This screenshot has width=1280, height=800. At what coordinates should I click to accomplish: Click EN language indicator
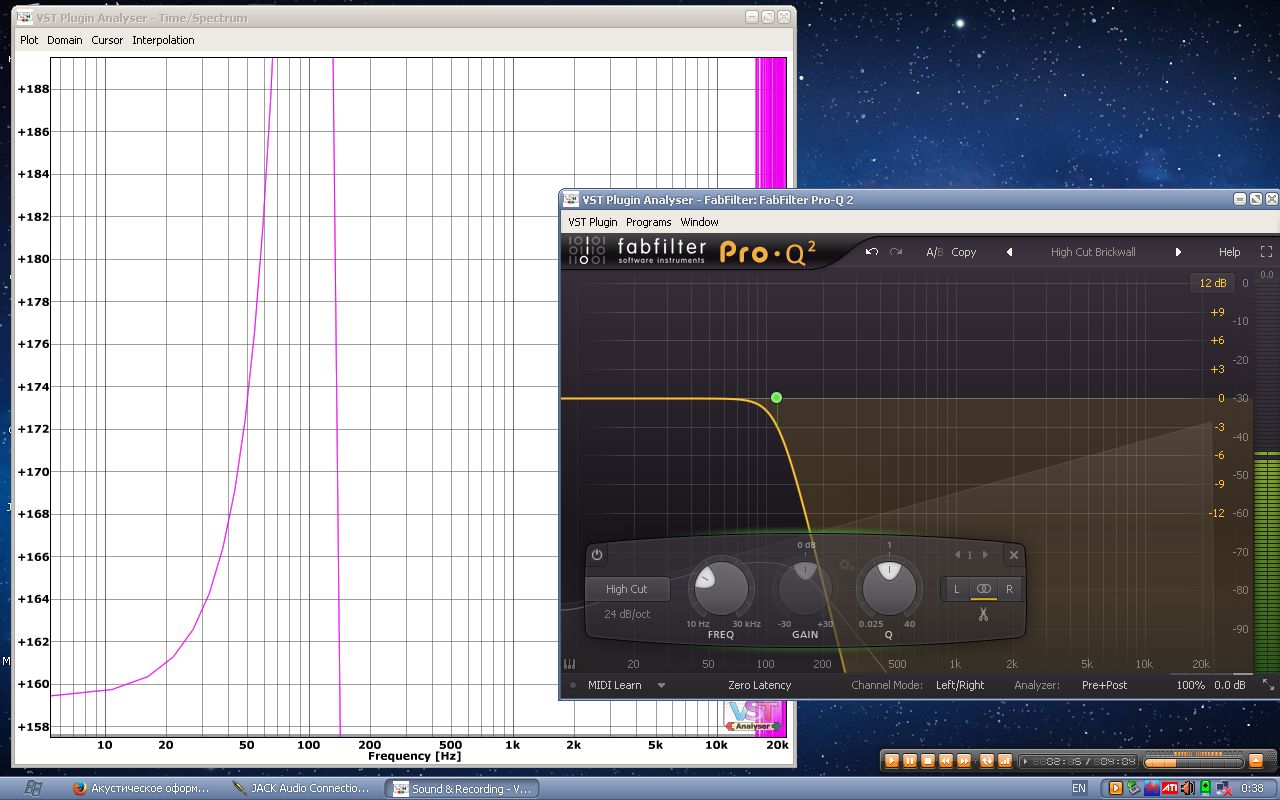point(1079,788)
